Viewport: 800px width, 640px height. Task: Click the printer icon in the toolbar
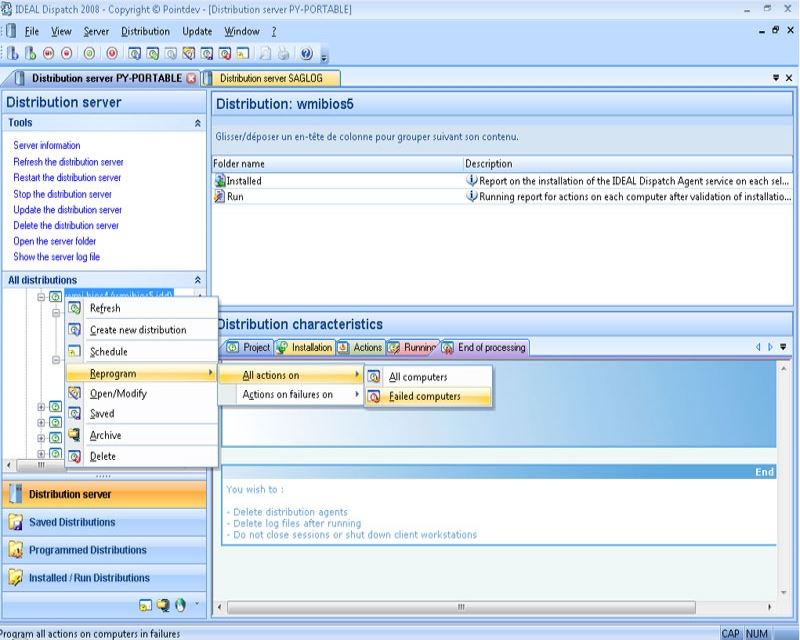285,54
